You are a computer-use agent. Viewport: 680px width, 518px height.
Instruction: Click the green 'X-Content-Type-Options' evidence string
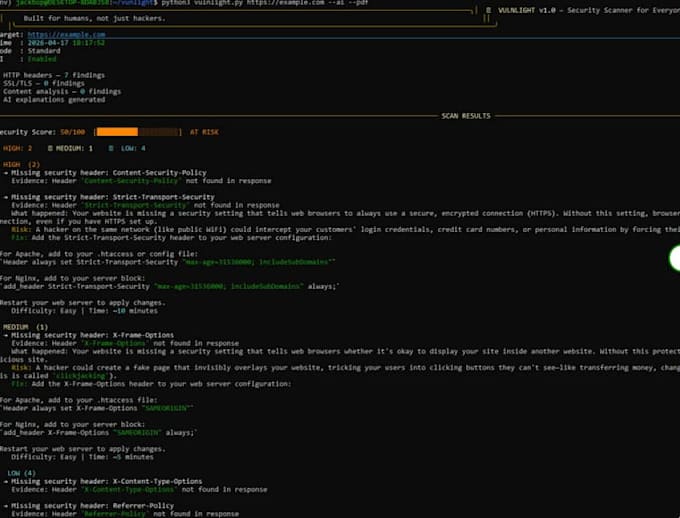coord(129,490)
